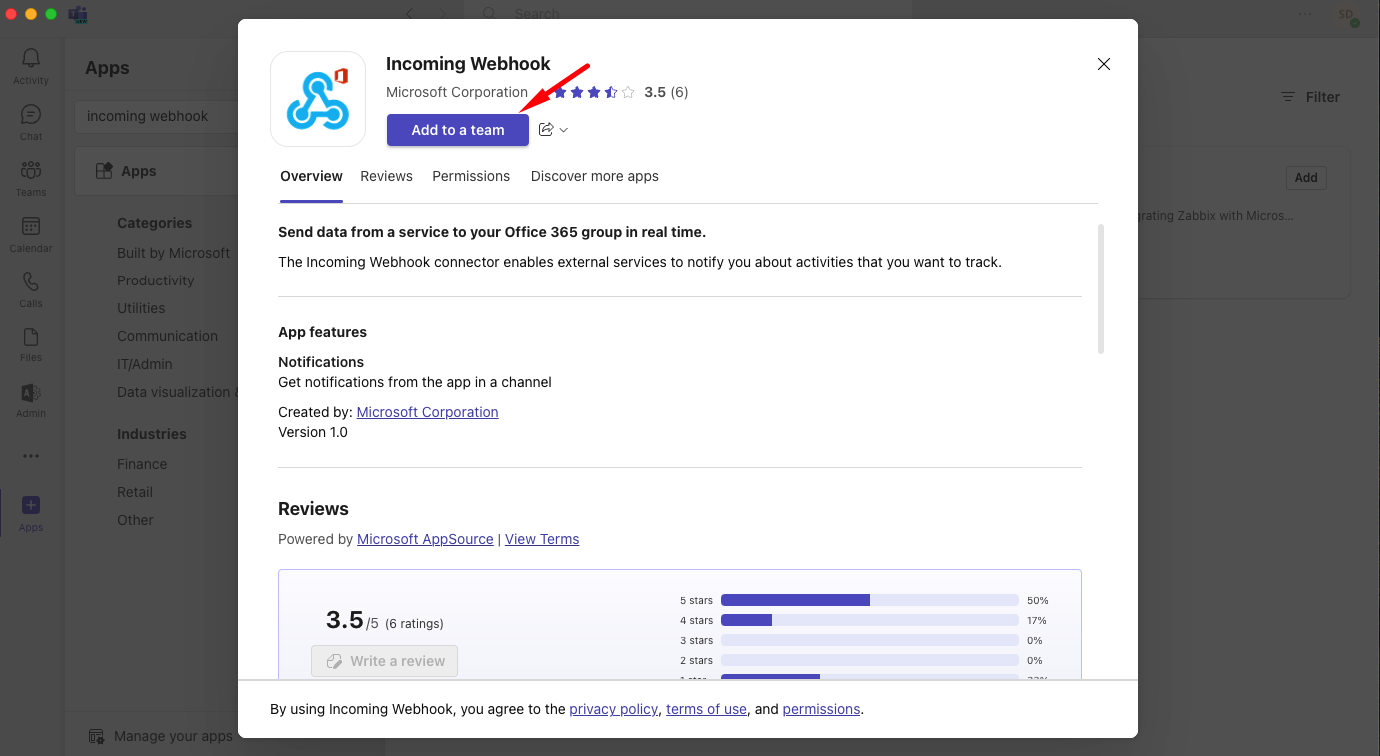Click the 3 stars rating bar
The height and width of the screenshot is (756, 1380).
coord(870,640)
